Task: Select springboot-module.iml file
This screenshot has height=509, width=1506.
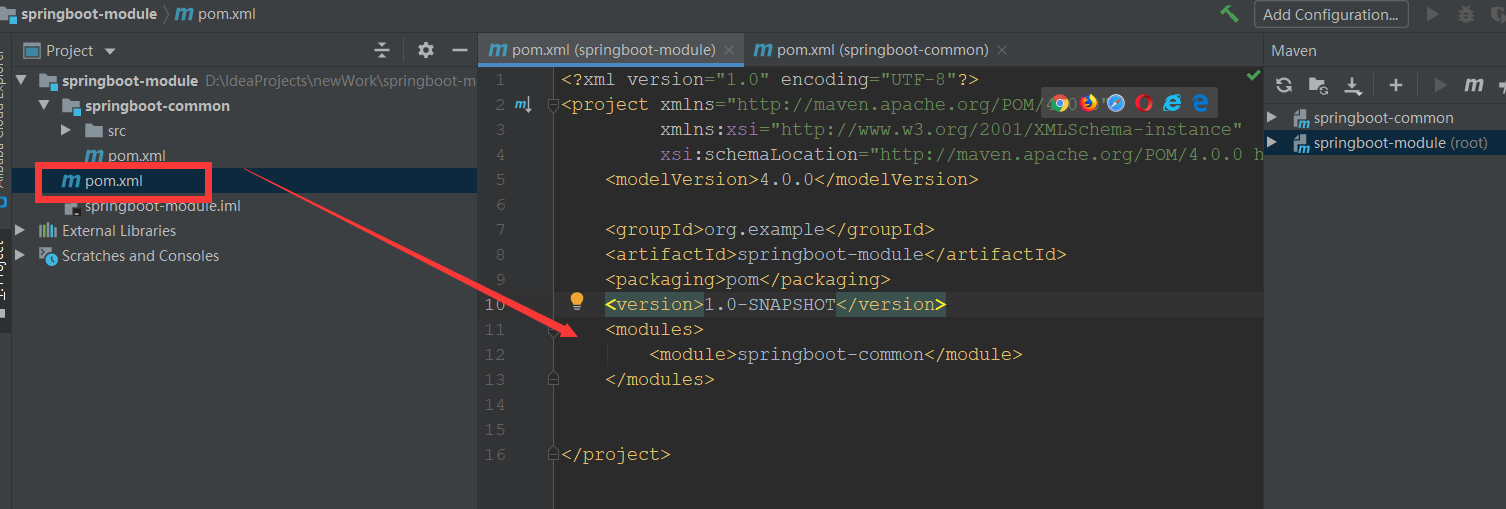Action: pyautogui.click(x=151, y=205)
